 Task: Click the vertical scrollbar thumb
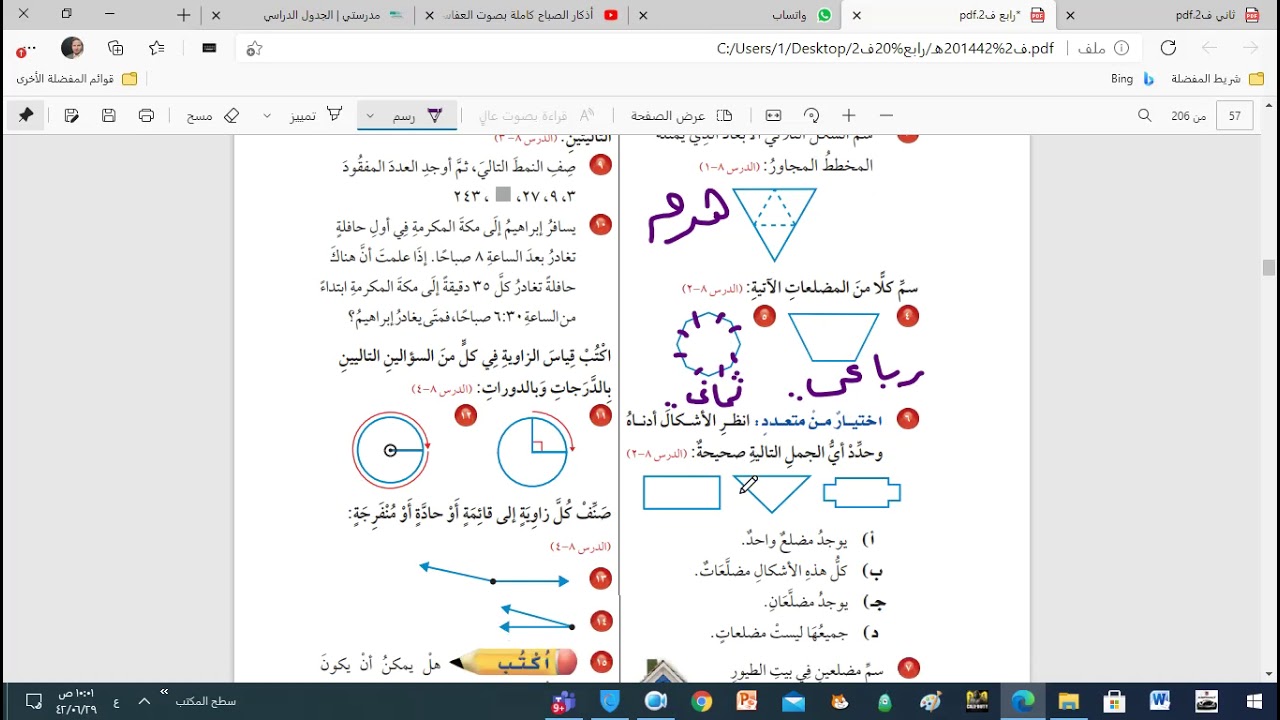coord(1269,267)
